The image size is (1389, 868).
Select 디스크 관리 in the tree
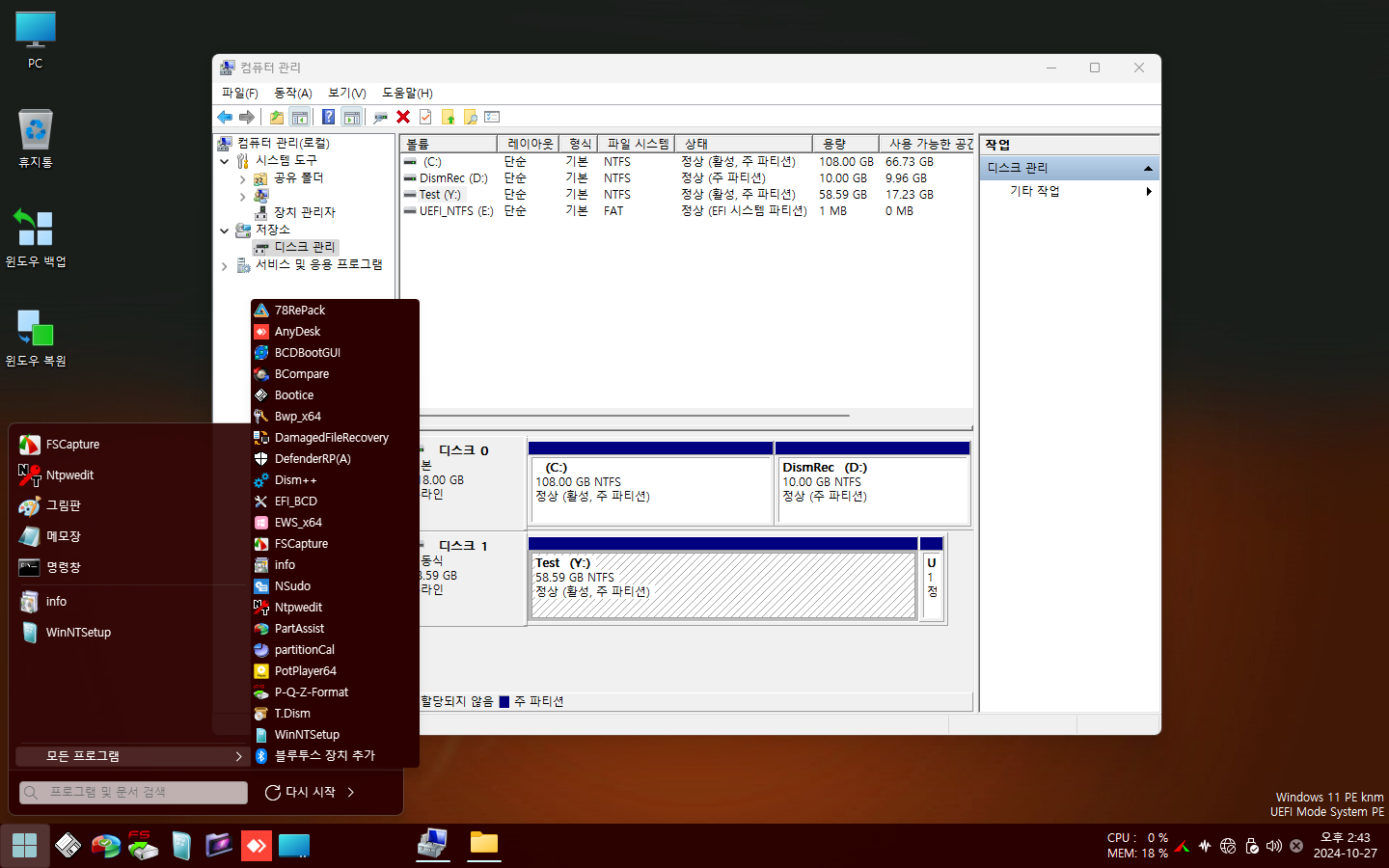pyautogui.click(x=304, y=247)
